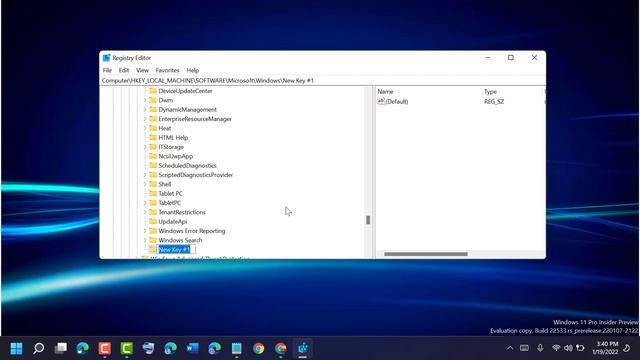This screenshot has height=360, width=640.
Task: Open the Favorites menu
Action: pos(167,70)
